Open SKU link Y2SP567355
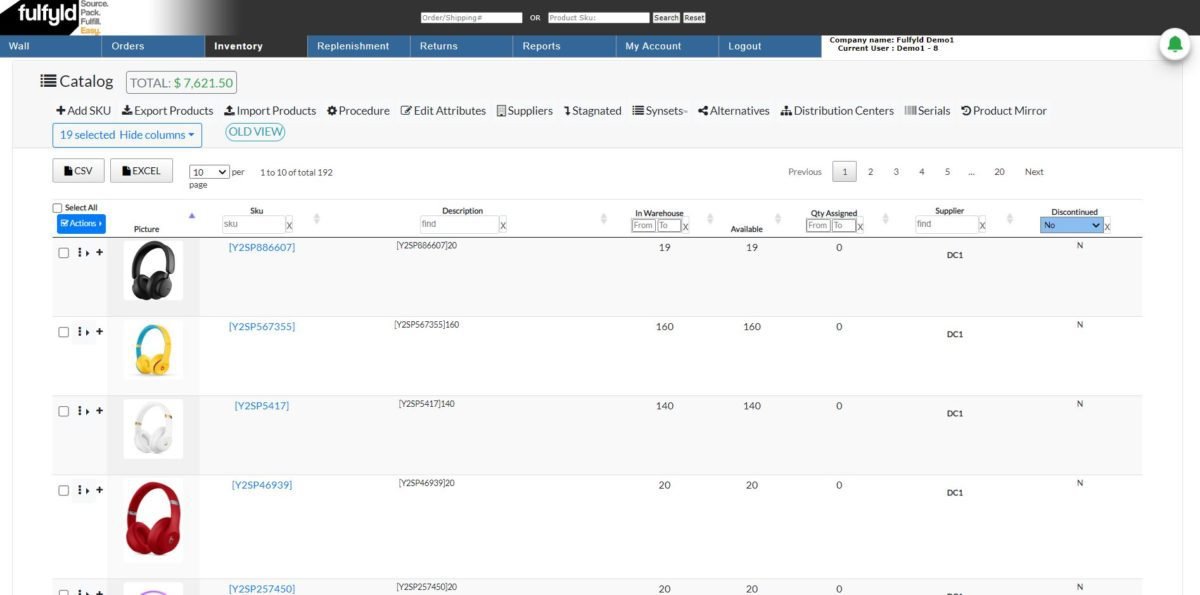The width and height of the screenshot is (1200, 595). [x=262, y=326]
